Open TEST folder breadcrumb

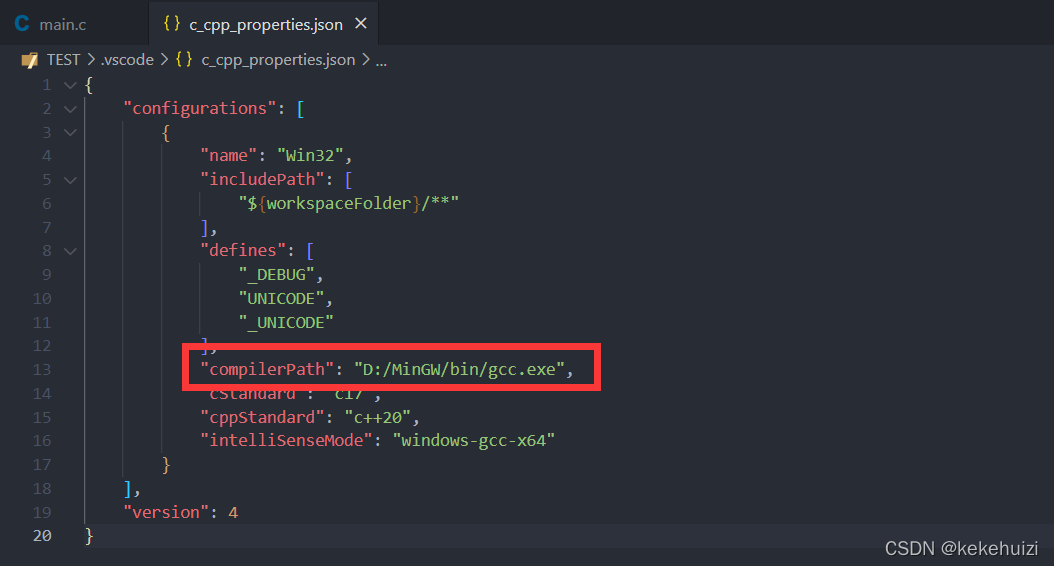[x=63, y=60]
